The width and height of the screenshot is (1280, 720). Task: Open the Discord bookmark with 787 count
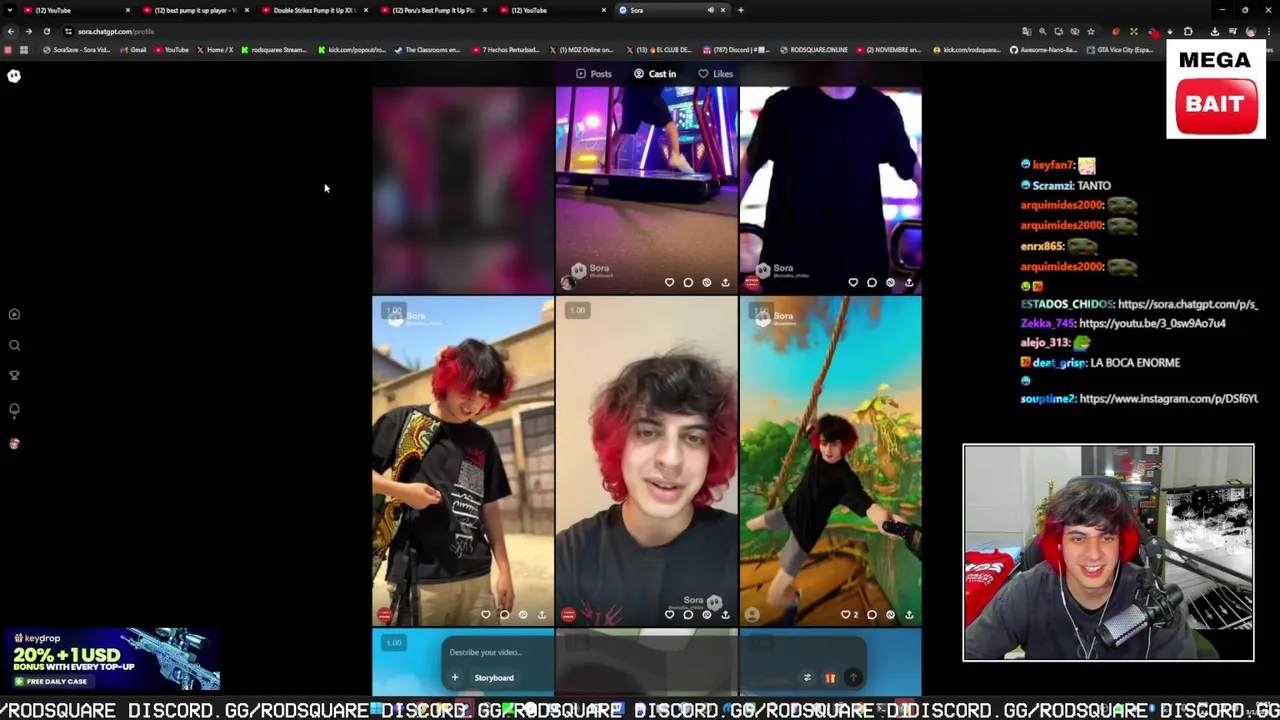pyautogui.click(x=737, y=50)
